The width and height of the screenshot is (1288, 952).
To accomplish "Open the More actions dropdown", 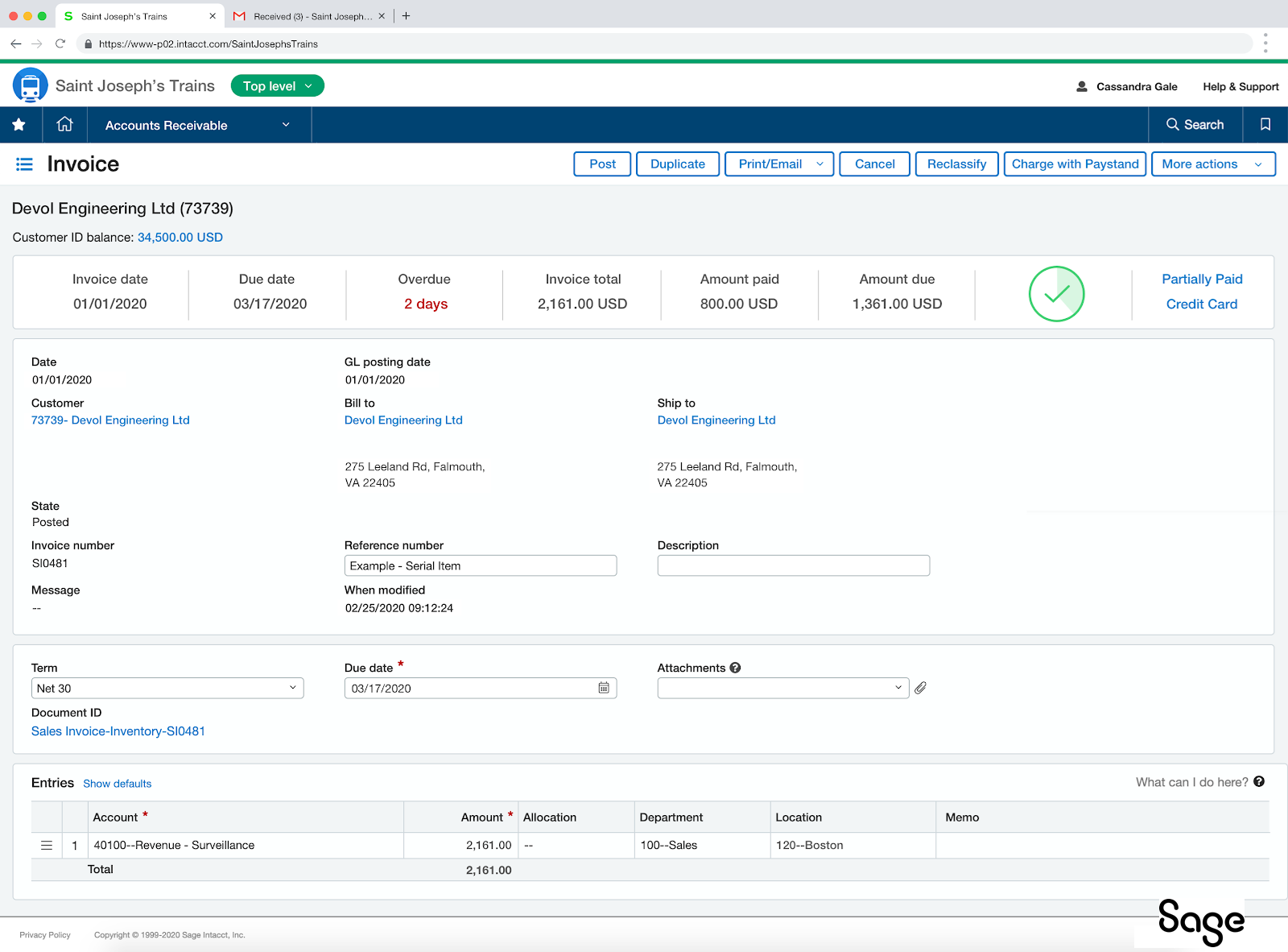I will tap(1213, 164).
